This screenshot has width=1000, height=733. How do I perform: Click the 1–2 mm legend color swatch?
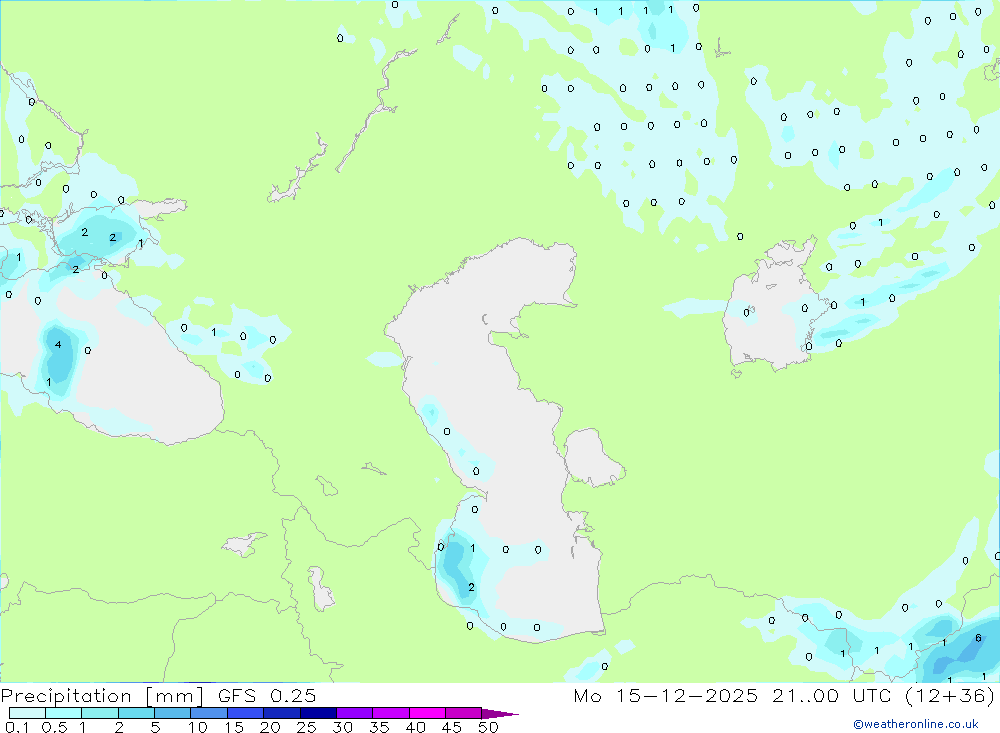coord(100,713)
